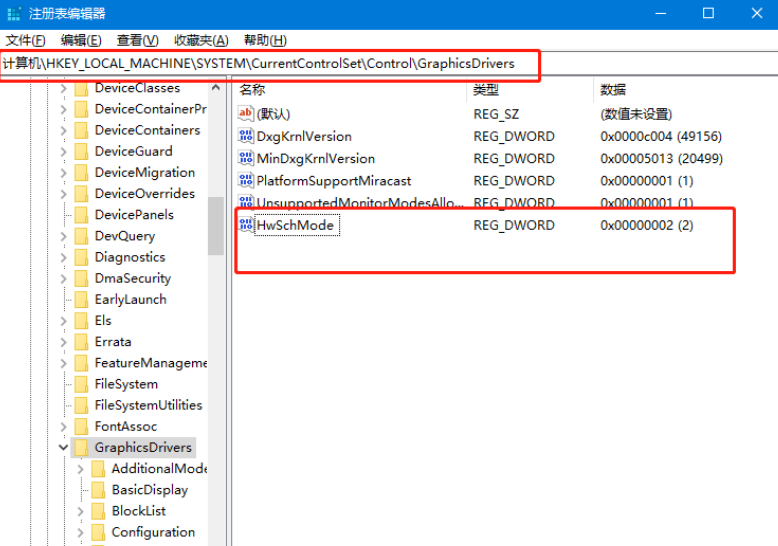Click the DeviceMigration folder icon
Image resolution: width=778 pixels, height=546 pixels.
[x=81, y=173]
